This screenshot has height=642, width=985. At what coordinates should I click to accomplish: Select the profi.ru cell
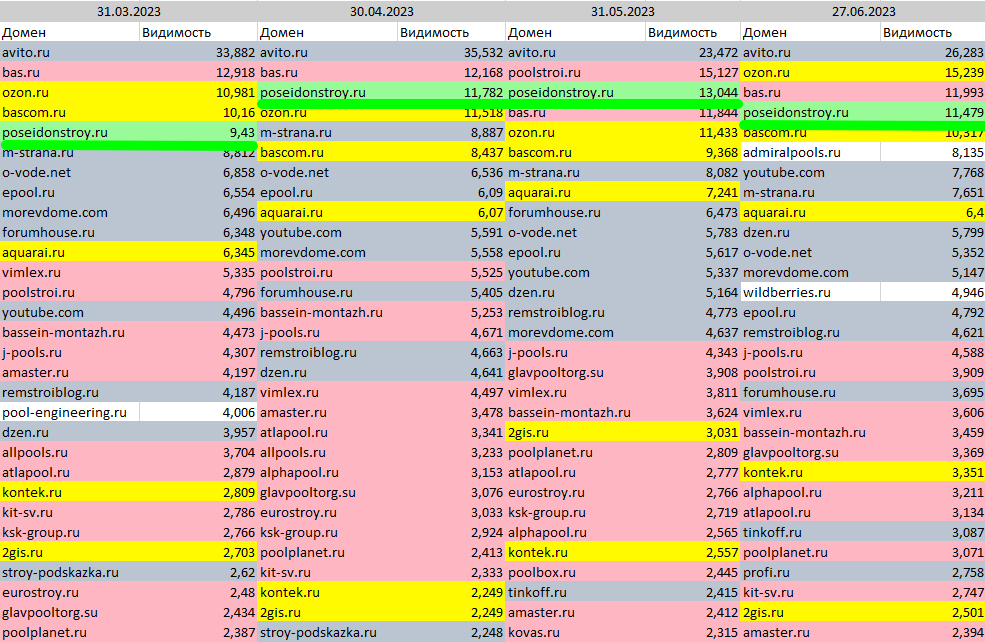(810, 572)
